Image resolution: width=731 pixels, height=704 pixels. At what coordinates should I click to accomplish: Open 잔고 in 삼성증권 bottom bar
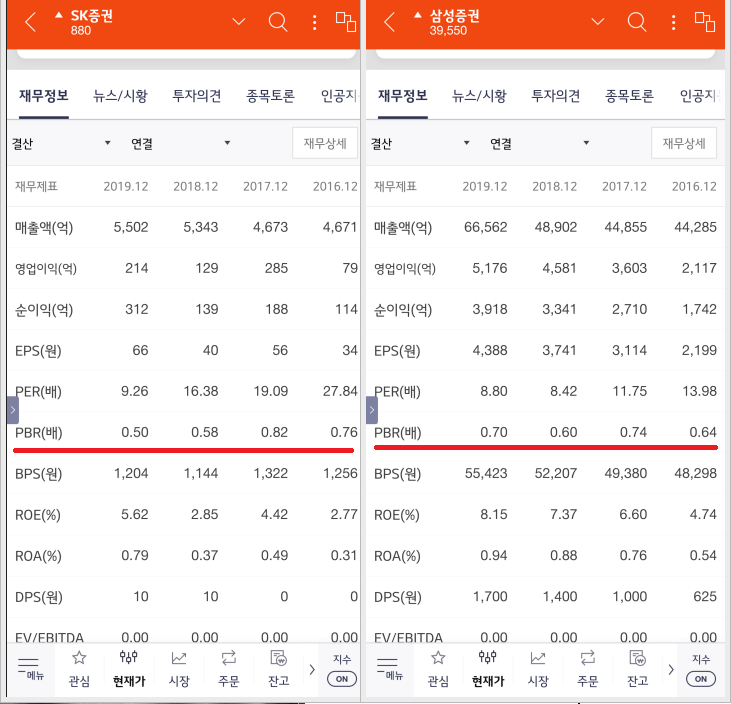(638, 669)
